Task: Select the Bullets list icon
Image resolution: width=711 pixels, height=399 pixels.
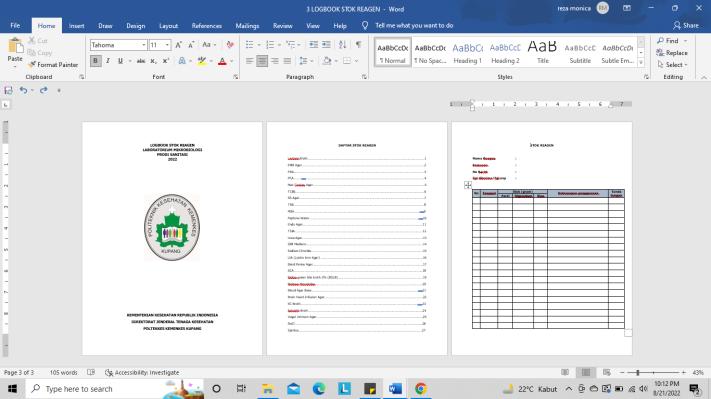Action: pyautogui.click(x=249, y=44)
